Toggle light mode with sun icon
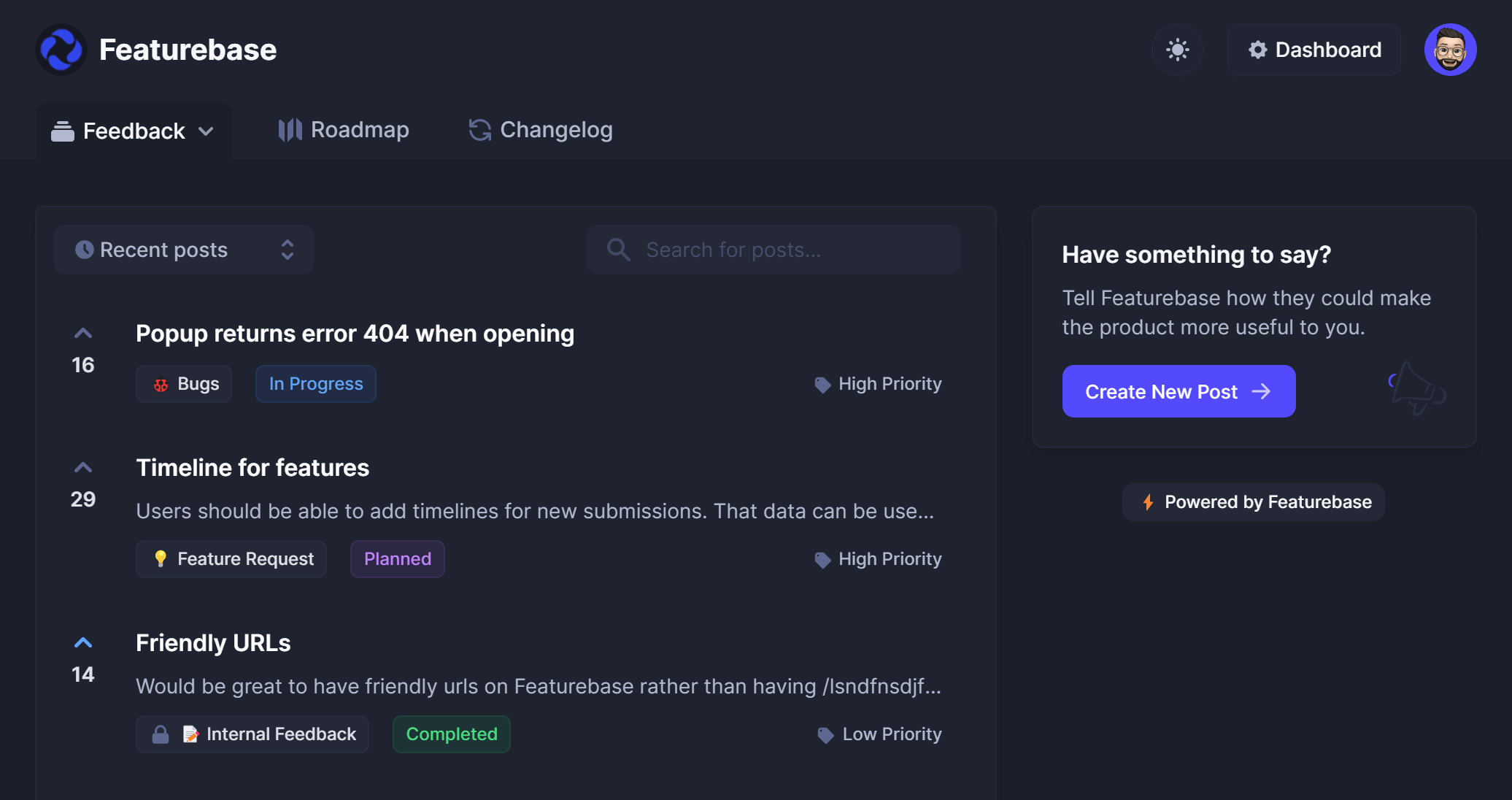1512x800 pixels. (1177, 50)
